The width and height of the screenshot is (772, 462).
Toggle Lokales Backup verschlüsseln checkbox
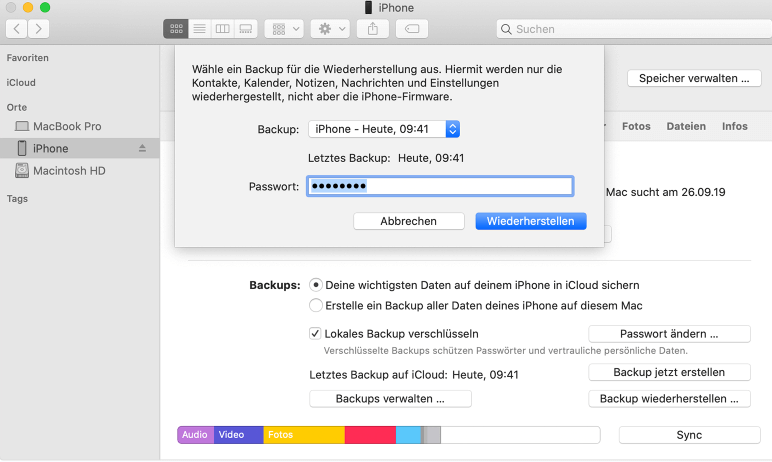pos(315,333)
